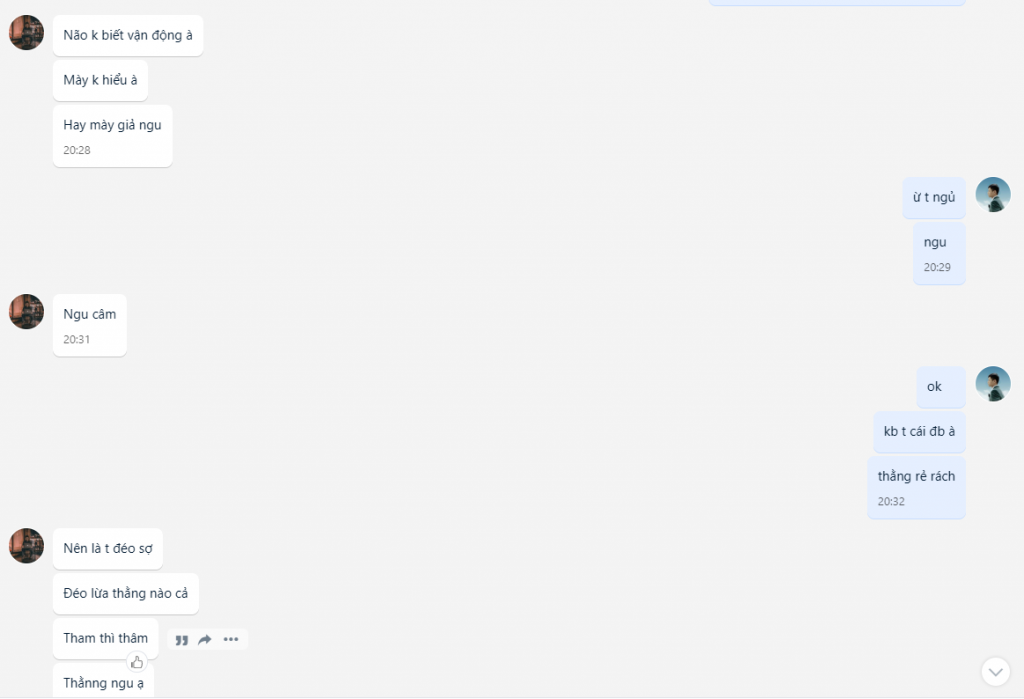Click the avatar beside the 'ok' message
Image resolution: width=1024 pixels, height=699 pixels.
993,383
